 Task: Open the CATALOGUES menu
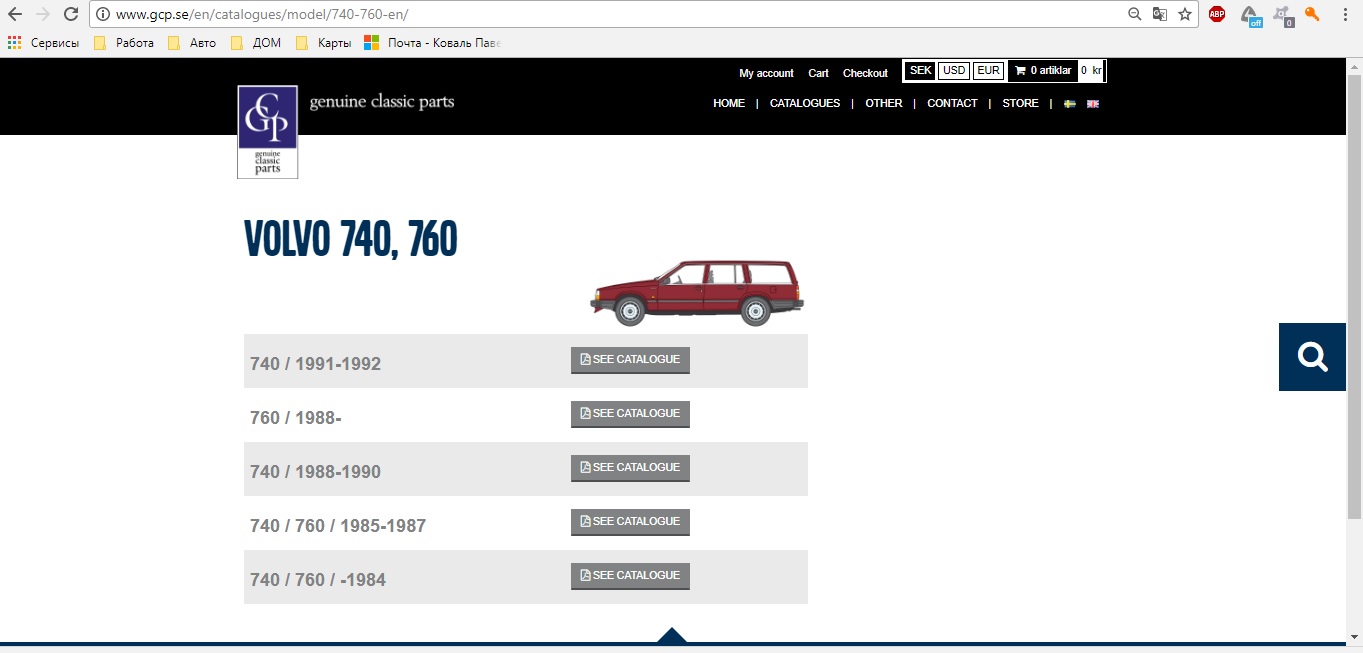tap(804, 104)
